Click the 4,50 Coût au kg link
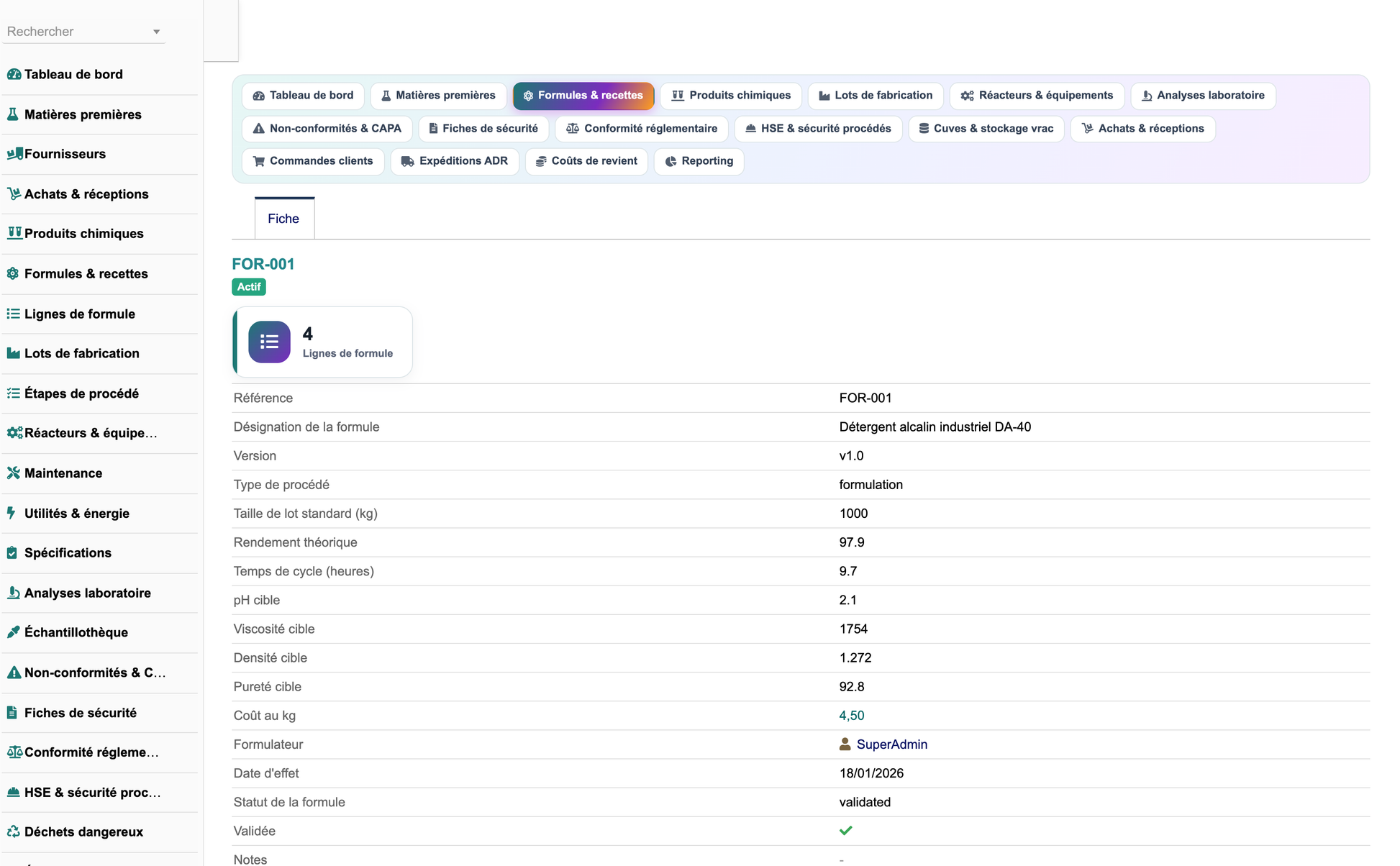Screen dimensions: 1400x866 (852, 716)
